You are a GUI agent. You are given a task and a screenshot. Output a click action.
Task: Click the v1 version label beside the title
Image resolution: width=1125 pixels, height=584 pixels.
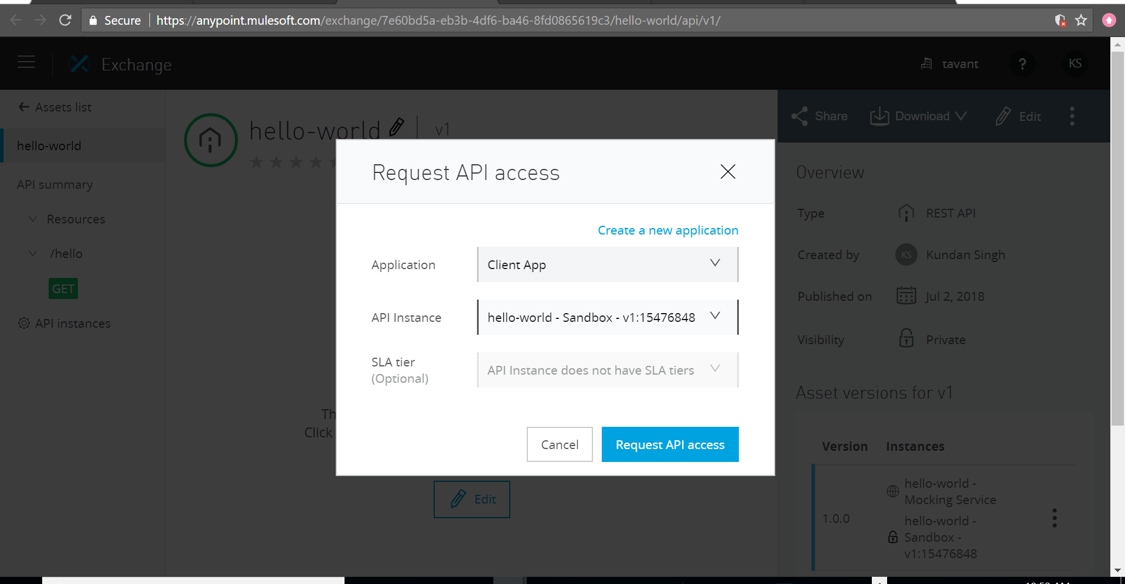click(442, 130)
